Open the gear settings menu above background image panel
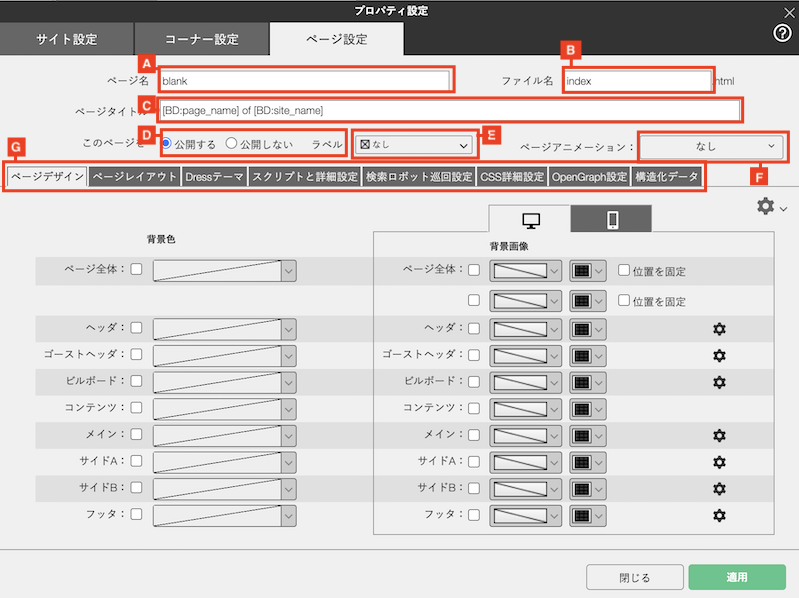Image resolution: width=799 pixels, height=598 pixels. pyautogui.click(x=772, y=206)
